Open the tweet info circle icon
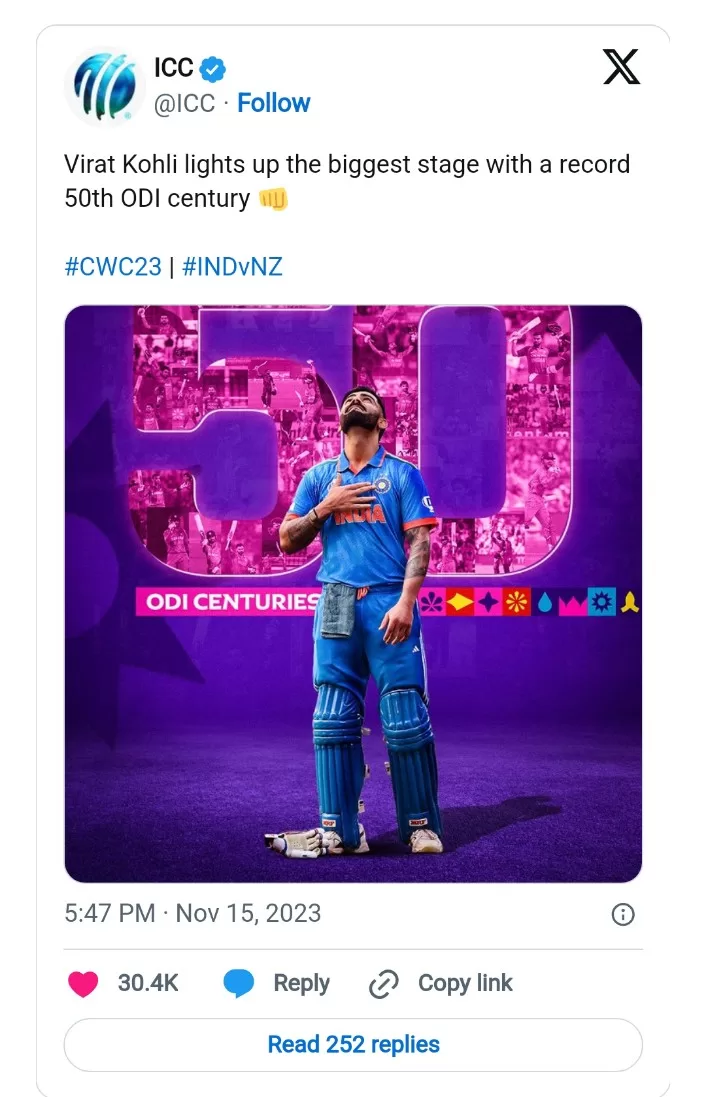 point(622,914)
